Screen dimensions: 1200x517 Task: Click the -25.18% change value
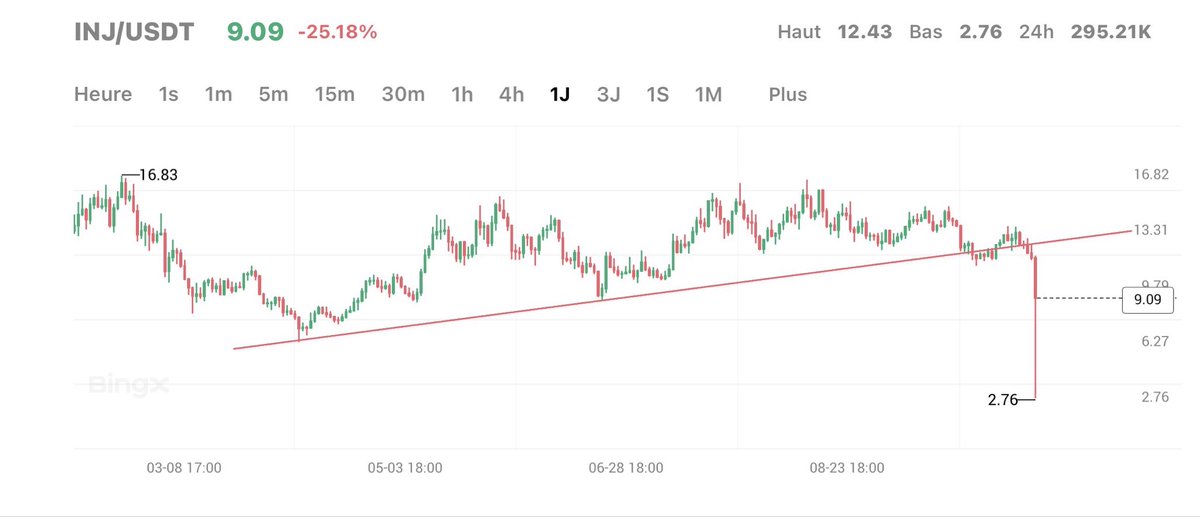pyautogui.click(x=337, y=33)
